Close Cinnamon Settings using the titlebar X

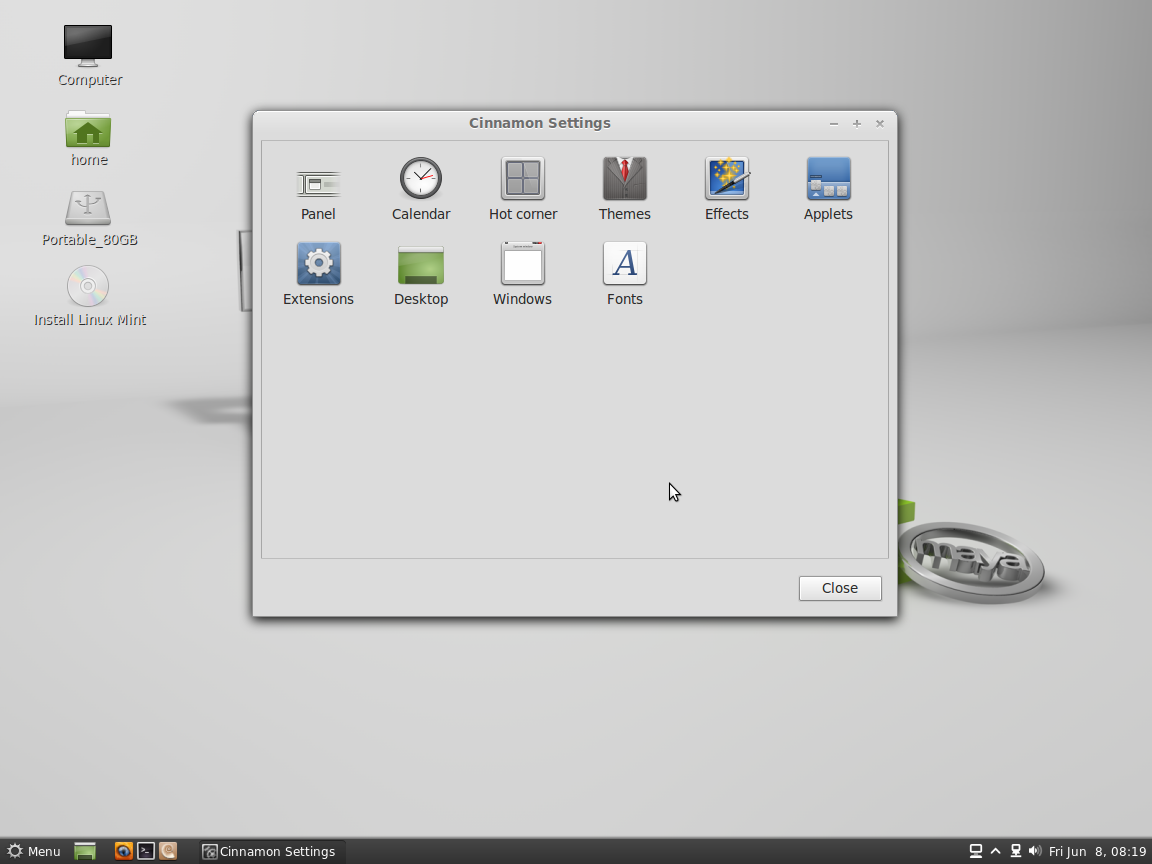tap(879, 123)
